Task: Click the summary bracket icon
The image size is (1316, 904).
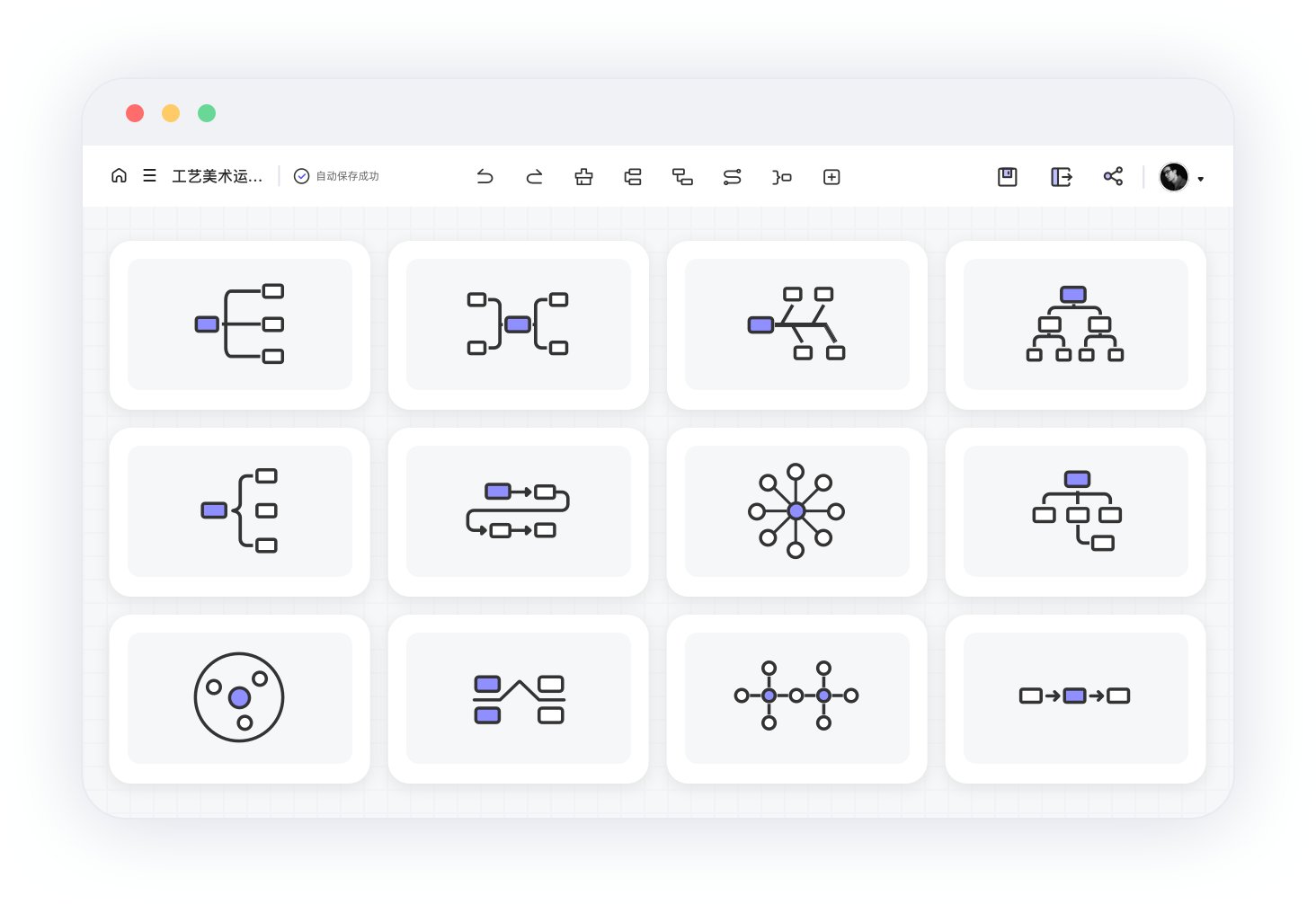Action: (x=781, y=177)
